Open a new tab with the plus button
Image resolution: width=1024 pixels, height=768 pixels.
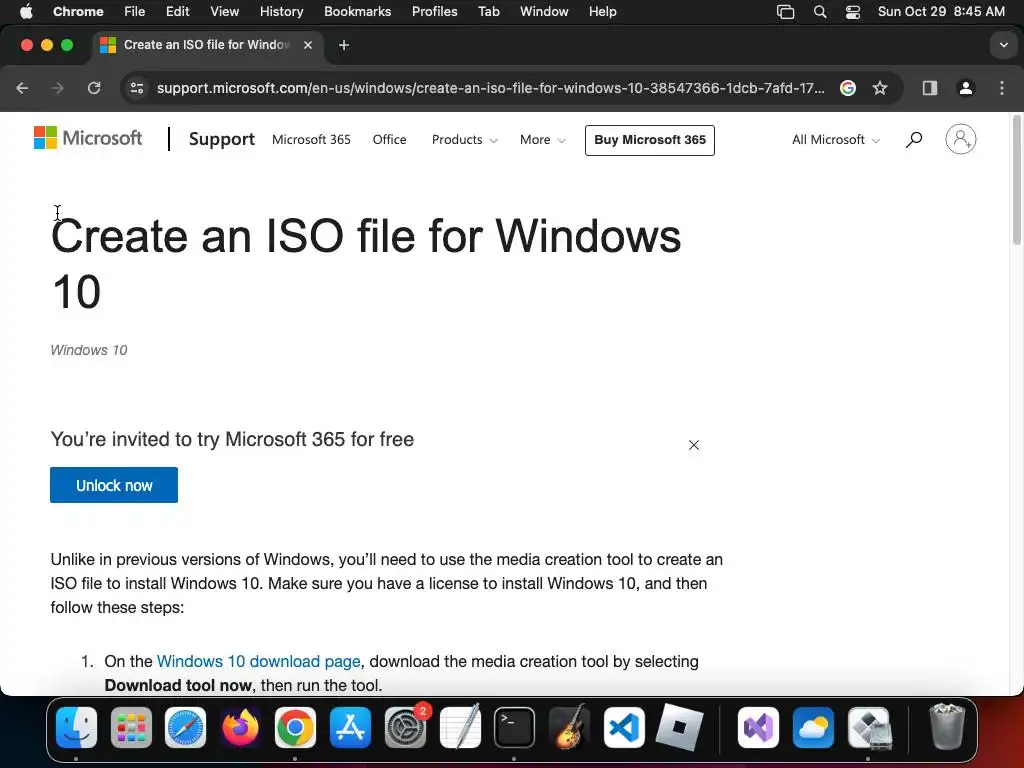coord(344,45)
